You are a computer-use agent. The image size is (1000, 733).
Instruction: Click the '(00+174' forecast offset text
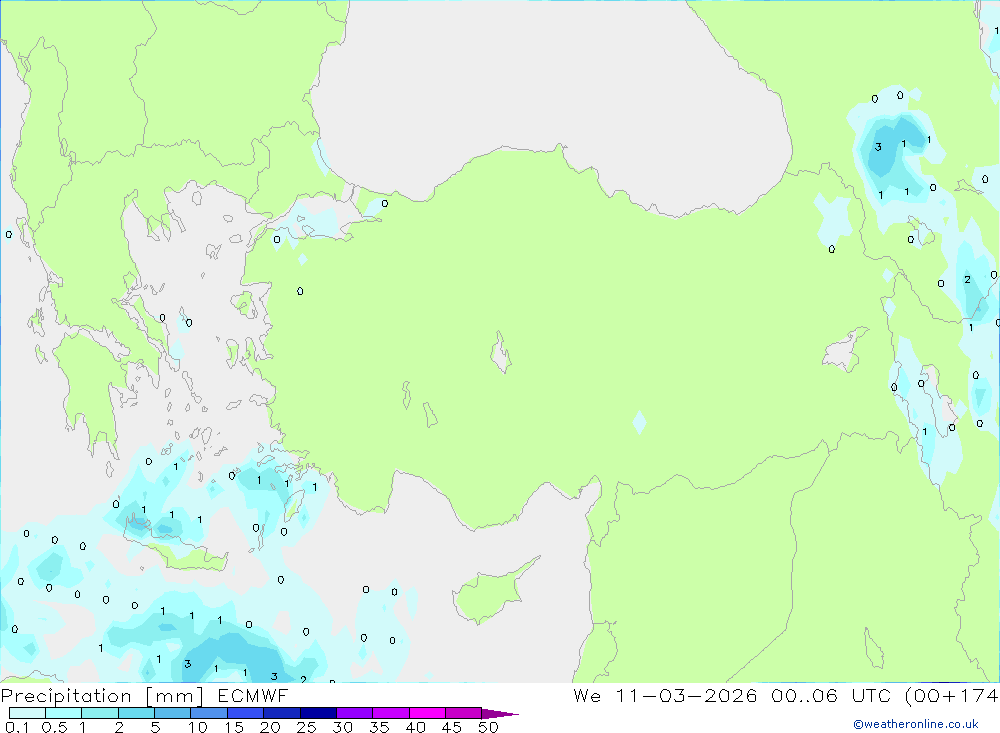pyautogui.click(x=952, y=695)
